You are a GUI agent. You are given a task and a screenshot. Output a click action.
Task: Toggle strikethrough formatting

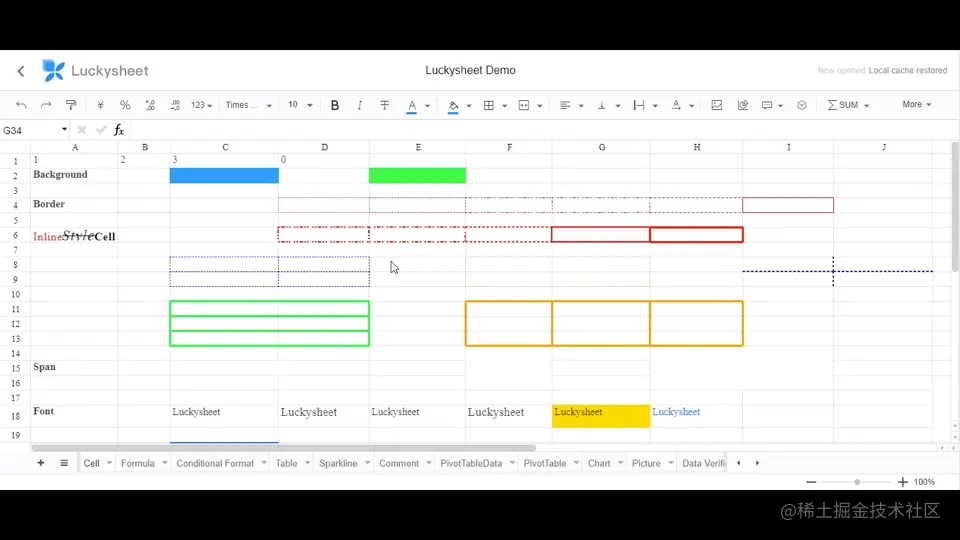(384, 105)
